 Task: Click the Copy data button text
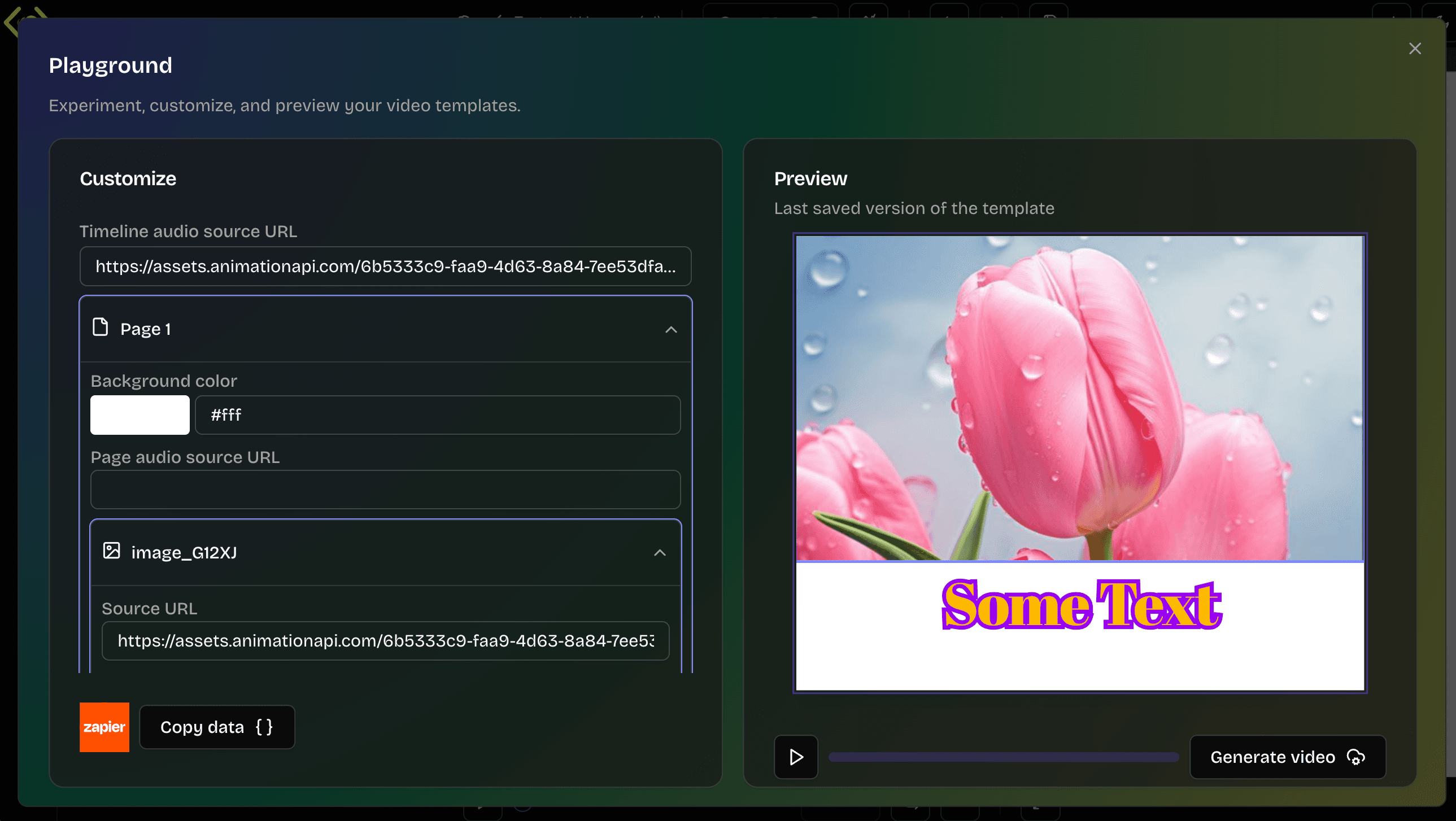(x=202, y=727)
